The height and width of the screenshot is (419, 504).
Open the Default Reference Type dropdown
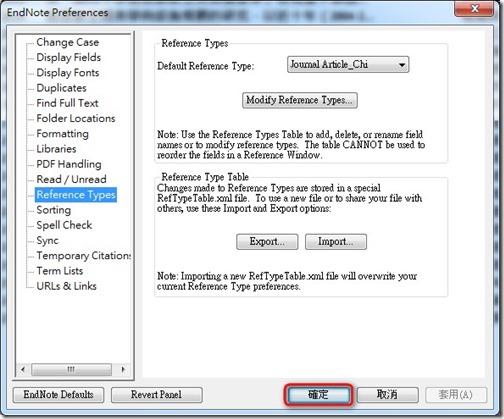348,64
